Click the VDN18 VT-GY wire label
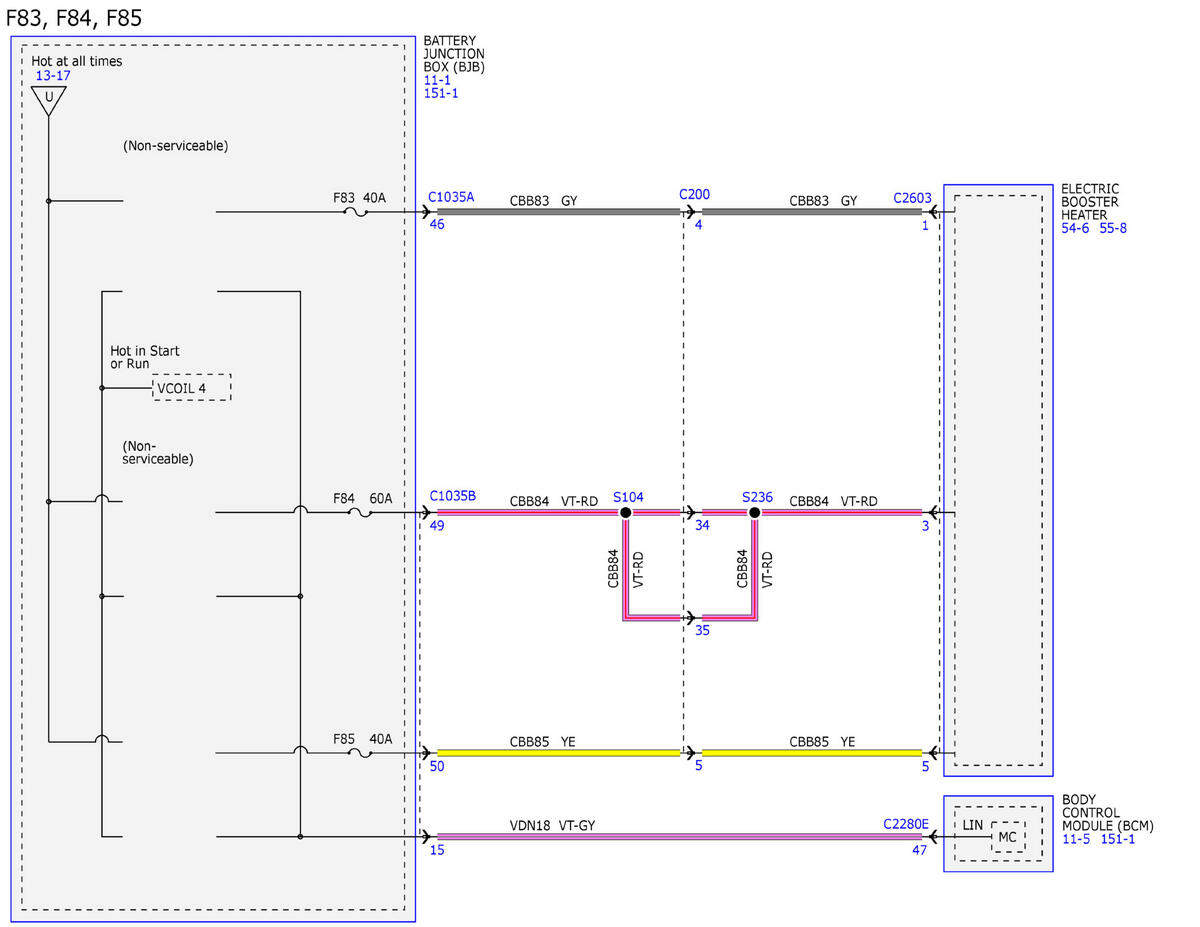 pyautogui.click(x=553, y=825)
